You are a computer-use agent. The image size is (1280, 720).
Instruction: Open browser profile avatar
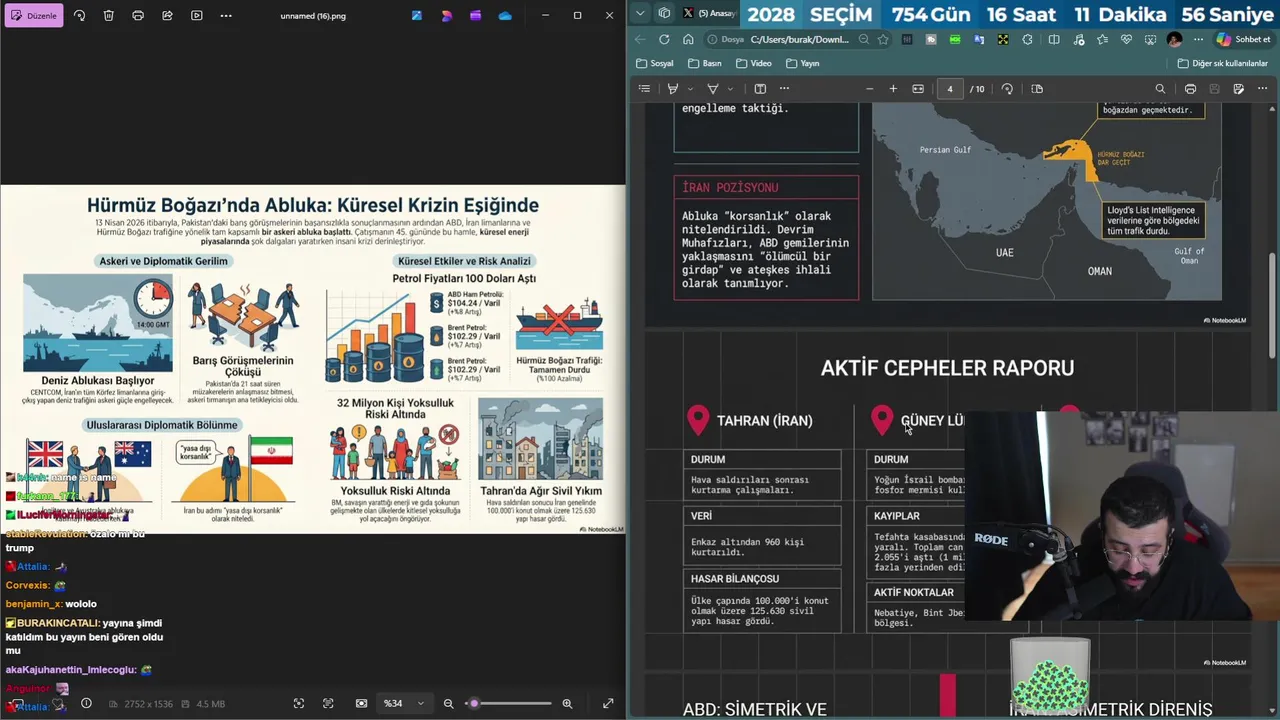[x=1174, y=39]
